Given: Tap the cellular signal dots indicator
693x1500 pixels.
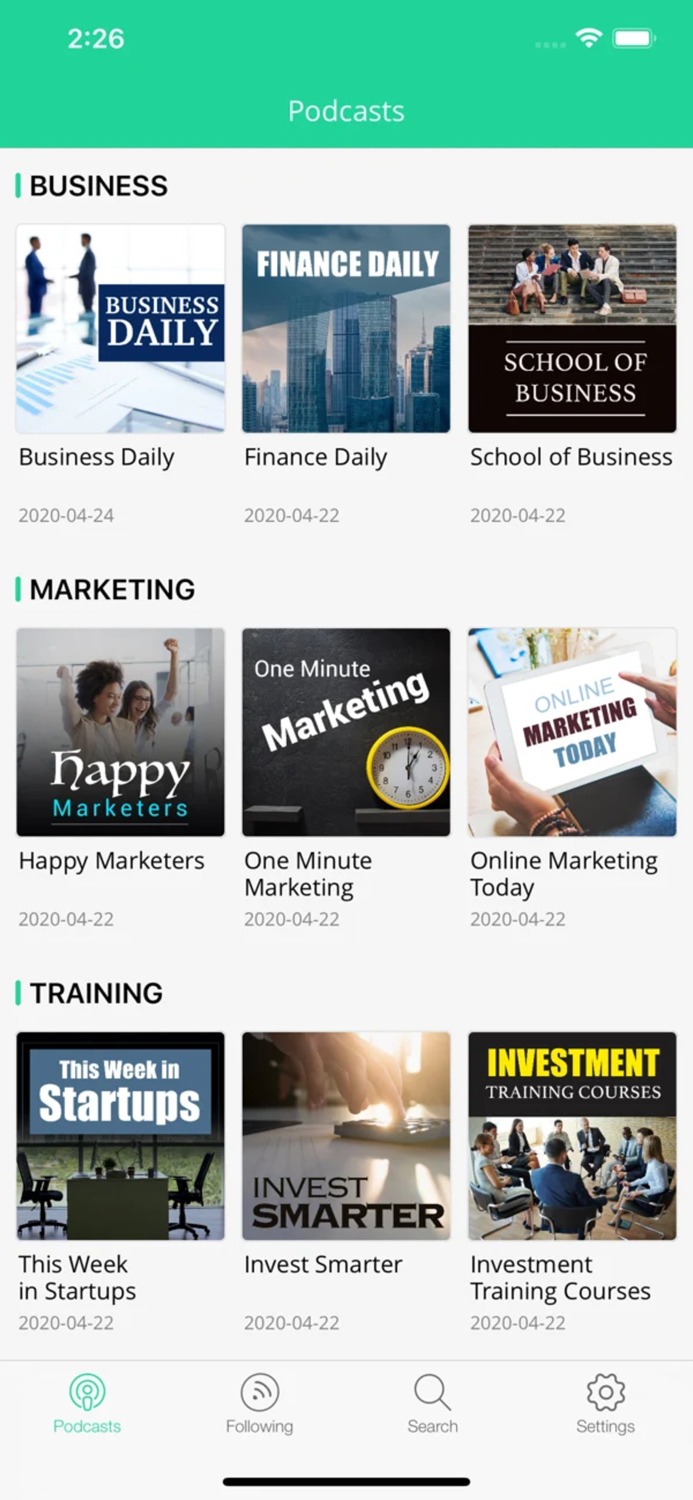Looking at the screenshot, I should 549,42.
